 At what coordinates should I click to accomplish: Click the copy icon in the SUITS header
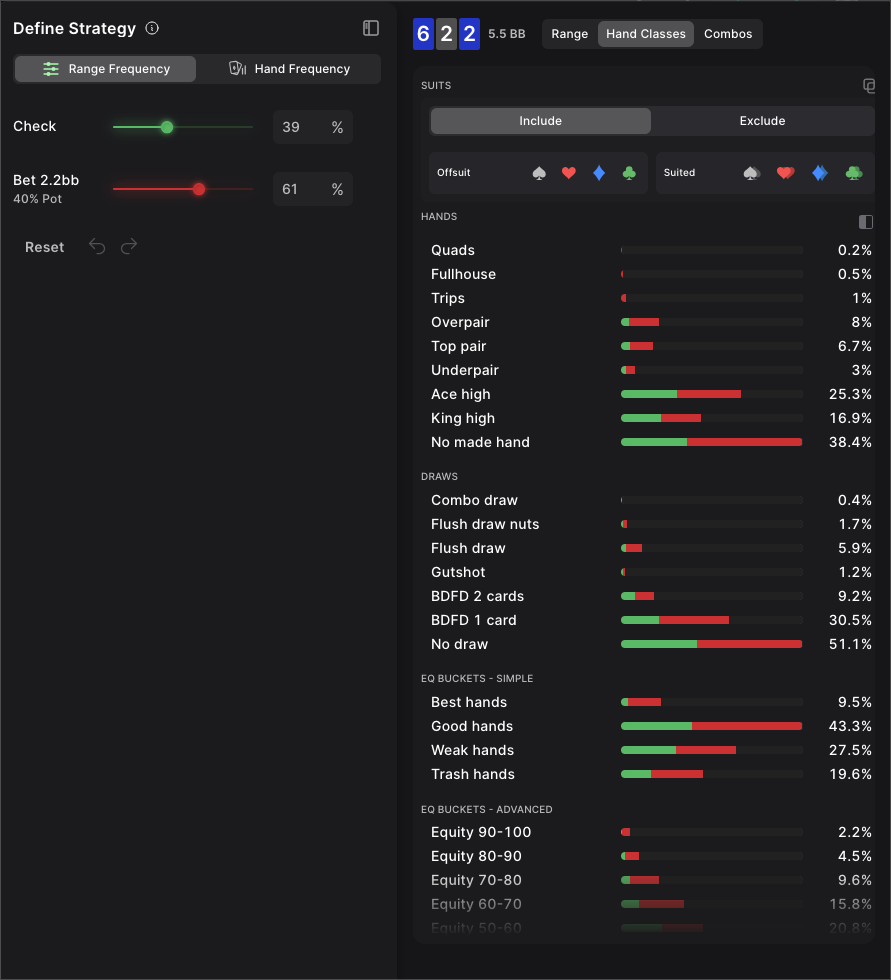[868, 86]
